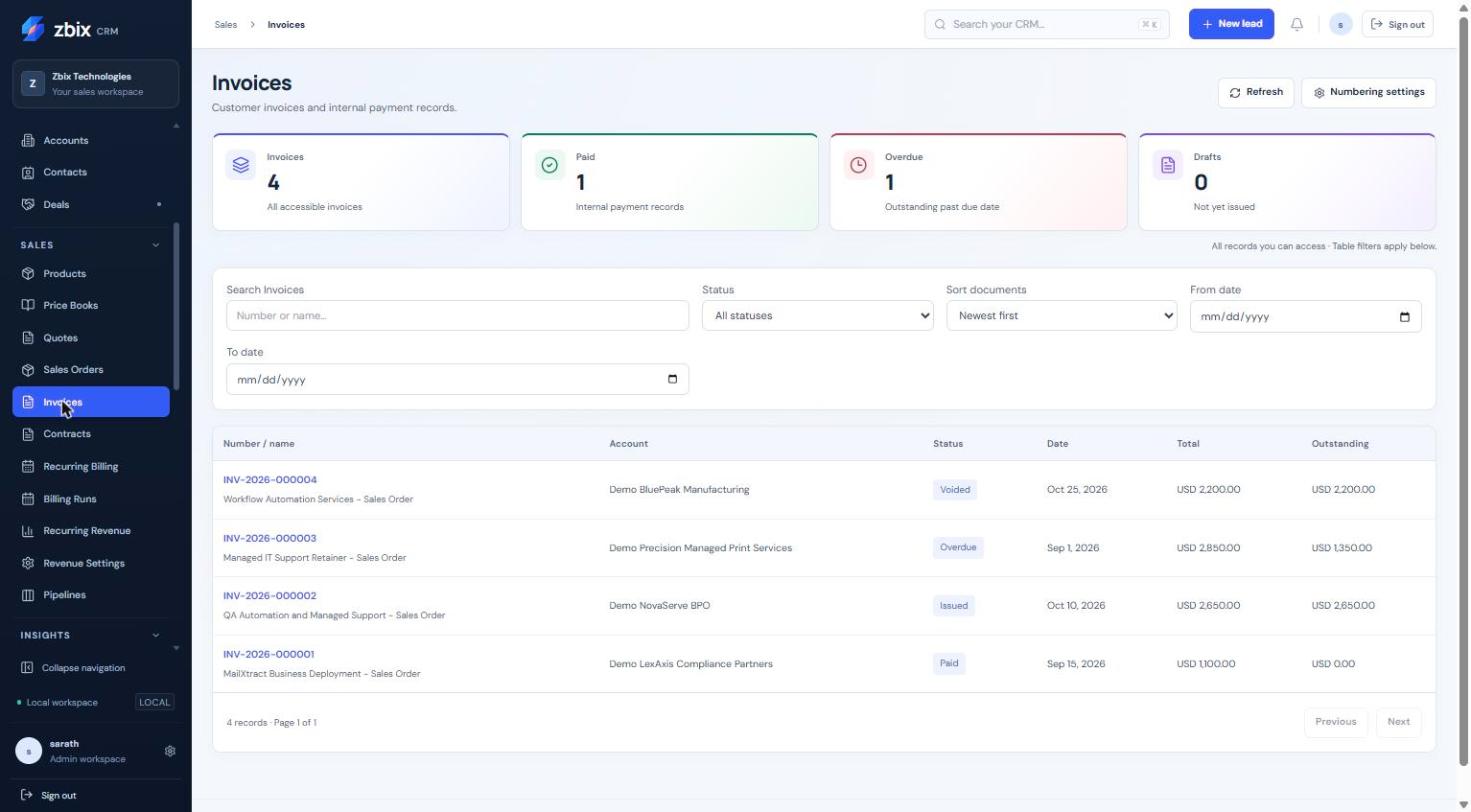1471x812 pixels.
Task: Click the Zbix Technologies workspace switcher
Action: click(96, 84)
